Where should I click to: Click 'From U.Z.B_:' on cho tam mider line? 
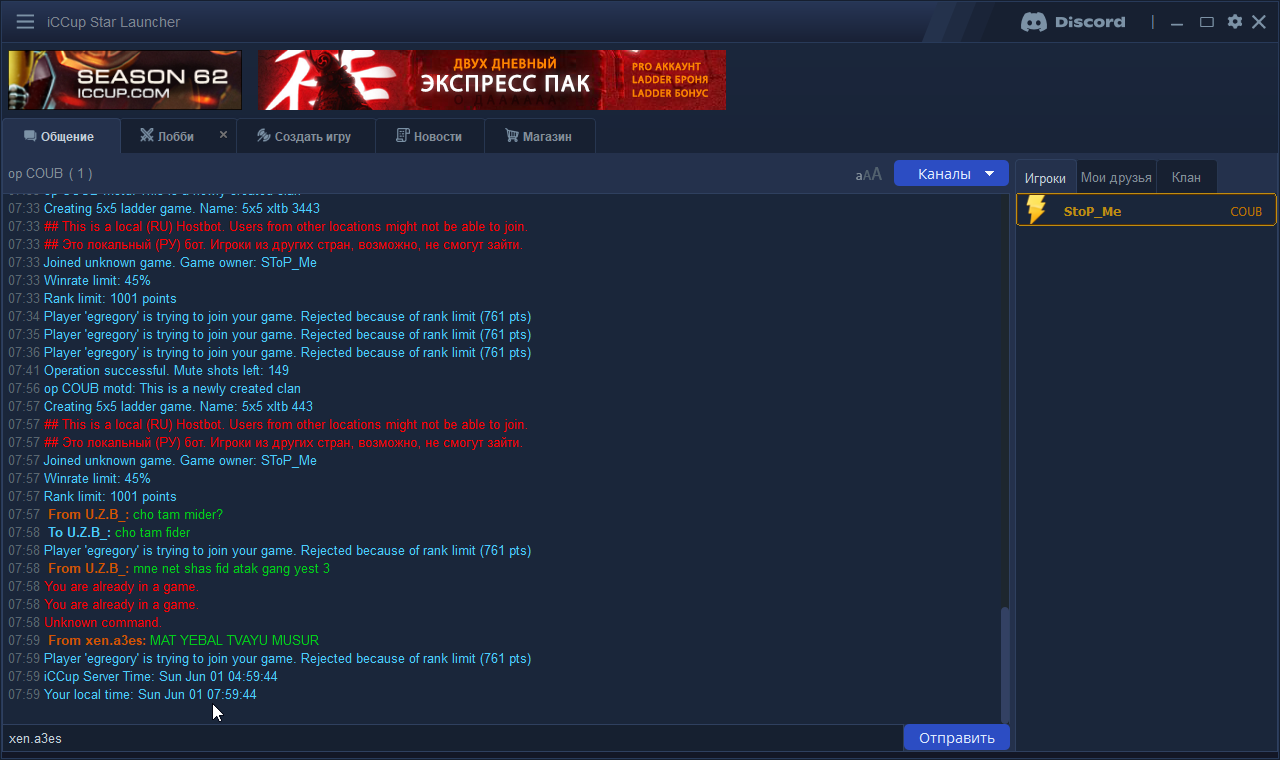coord(88,514)
